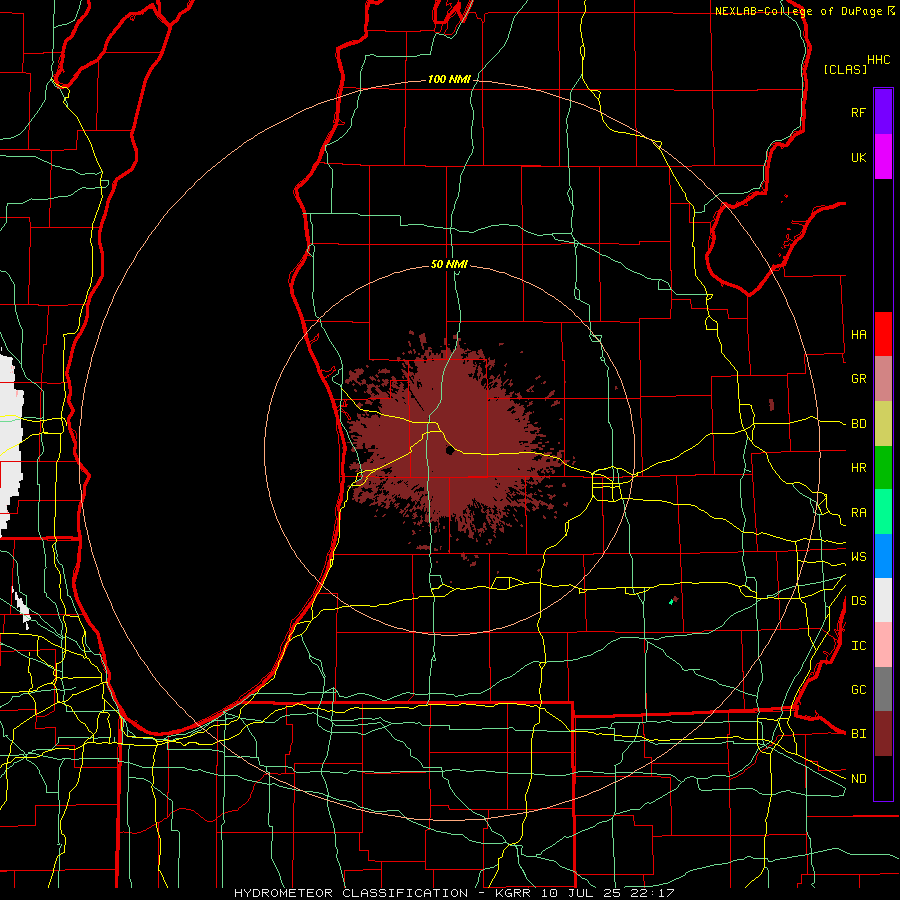Screen dimensions: 900x900
Task: Click the "IC" legend label
Action: tap(859, 646)
